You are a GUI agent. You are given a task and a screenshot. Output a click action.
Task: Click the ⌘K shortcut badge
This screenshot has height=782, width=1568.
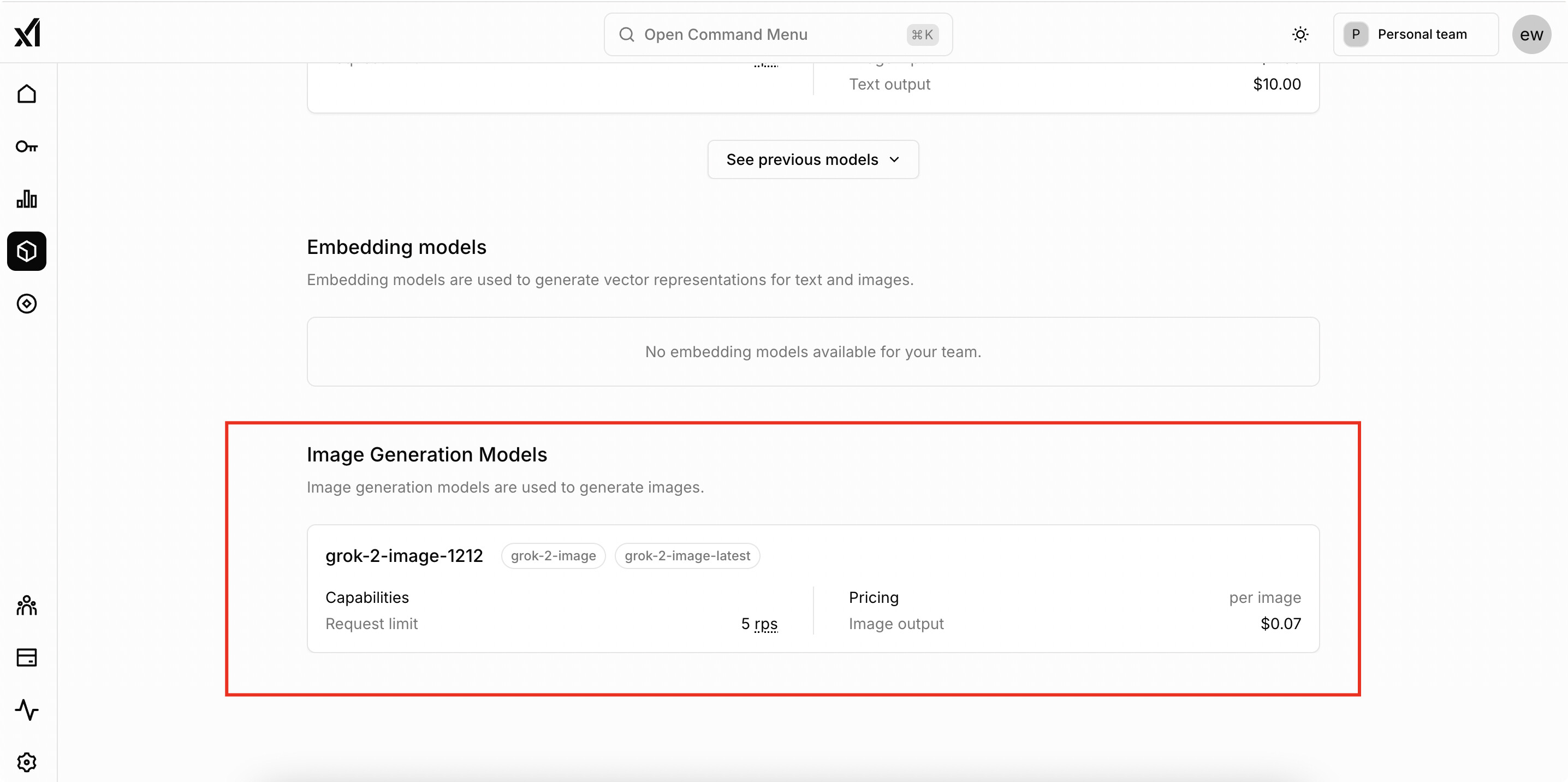[x=922, y=35]
